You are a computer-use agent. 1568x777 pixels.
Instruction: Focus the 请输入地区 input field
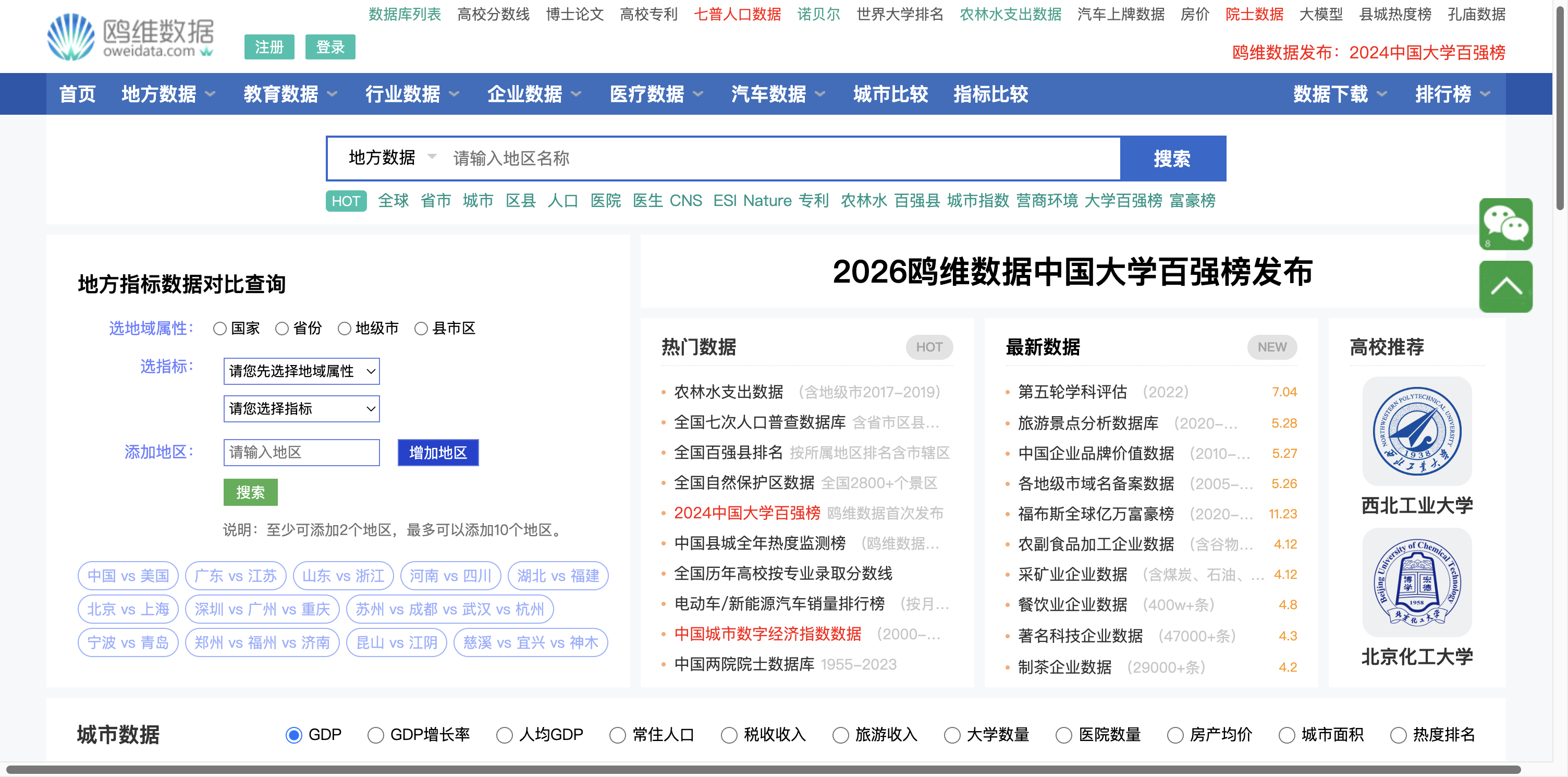point(301,453)
